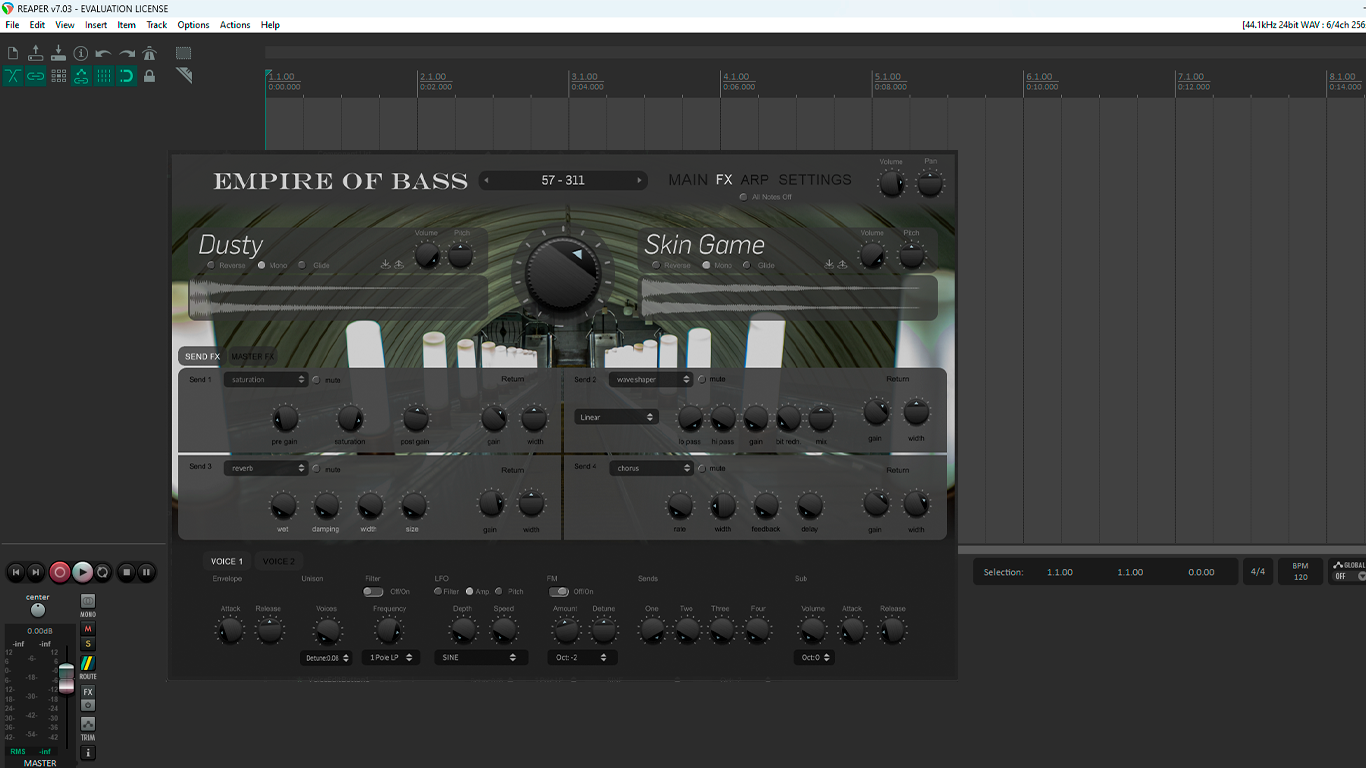Mute master track with M button
Screen dimensions: 1366x768
[x=88, y=629]
